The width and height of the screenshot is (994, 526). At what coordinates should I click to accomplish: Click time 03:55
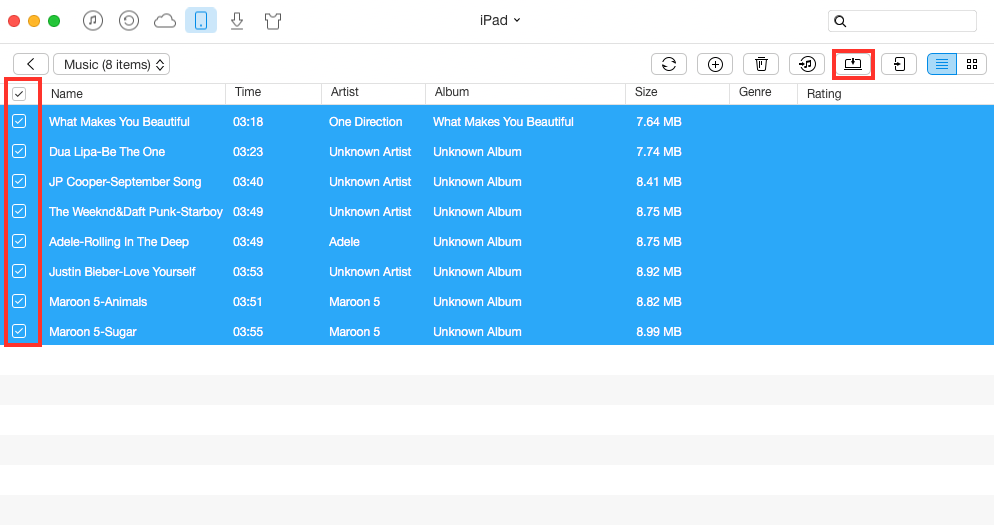tap(248, 331)
